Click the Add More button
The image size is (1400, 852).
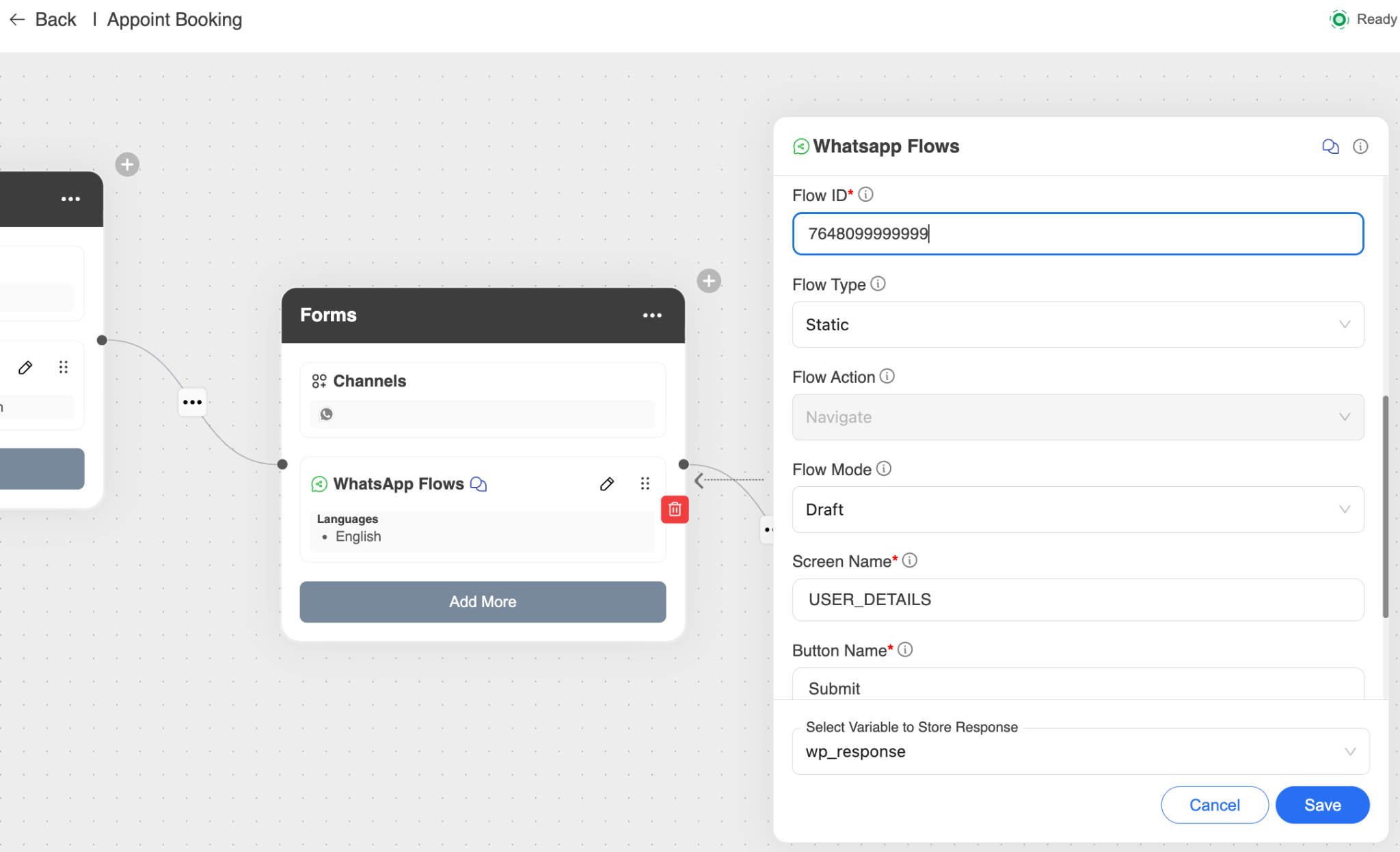[x=483, y=602]
